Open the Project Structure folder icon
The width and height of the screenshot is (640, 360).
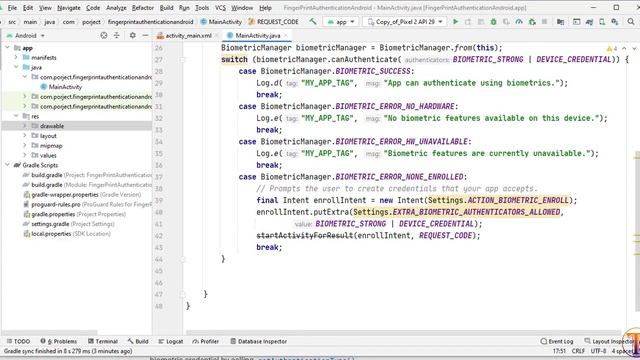click(560, 22)
